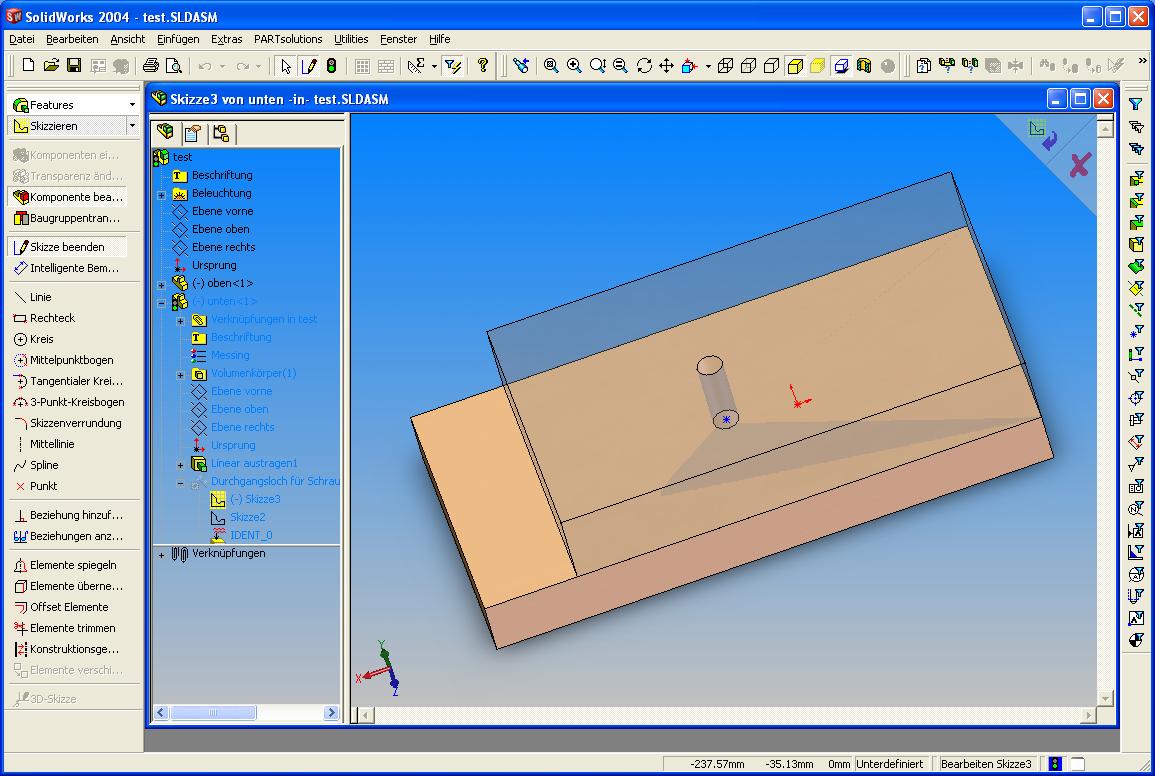Click the feature tree horizontal scrollbar

coord(245,713)
